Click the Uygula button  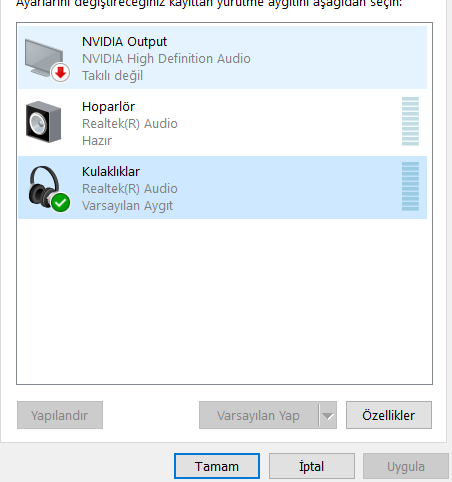tap(406, 466)
